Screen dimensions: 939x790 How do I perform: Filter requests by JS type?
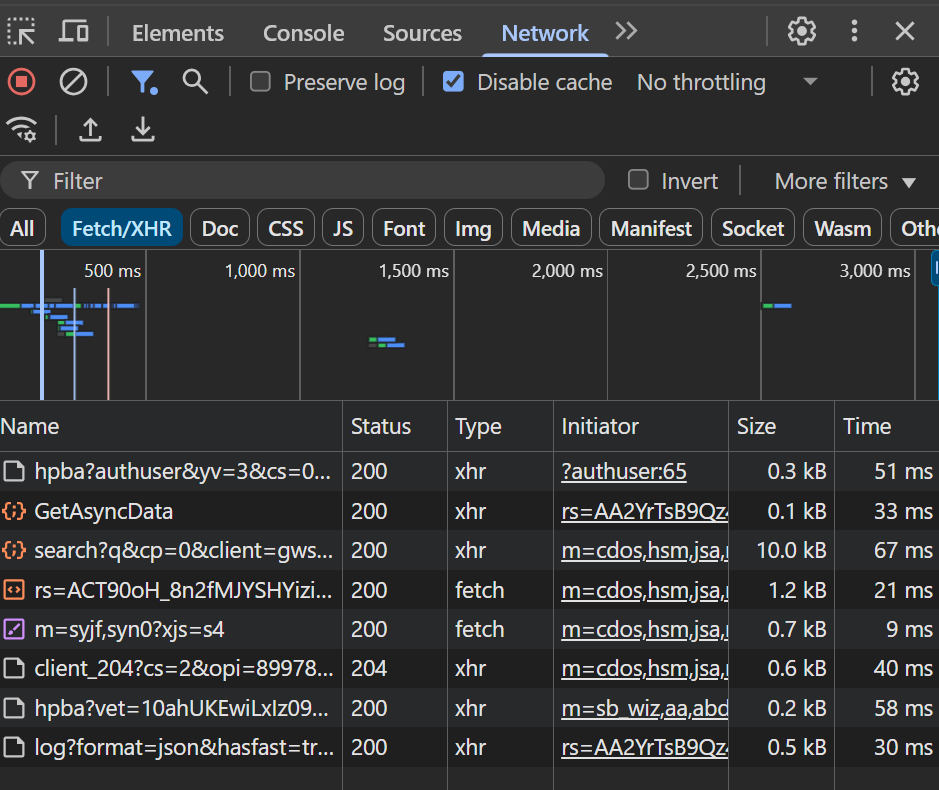tap(343, 228)
